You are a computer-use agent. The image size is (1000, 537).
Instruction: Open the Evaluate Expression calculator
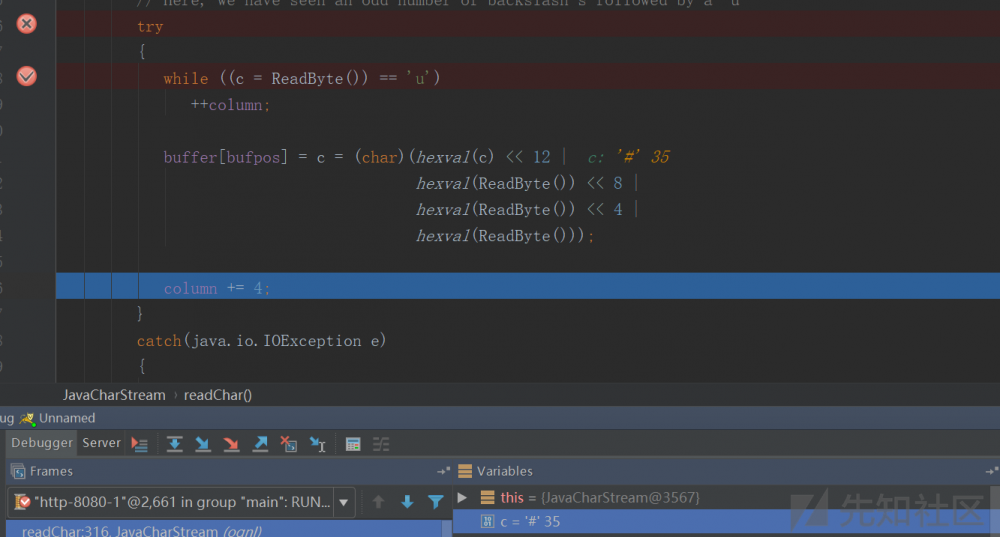coord(353,444)
